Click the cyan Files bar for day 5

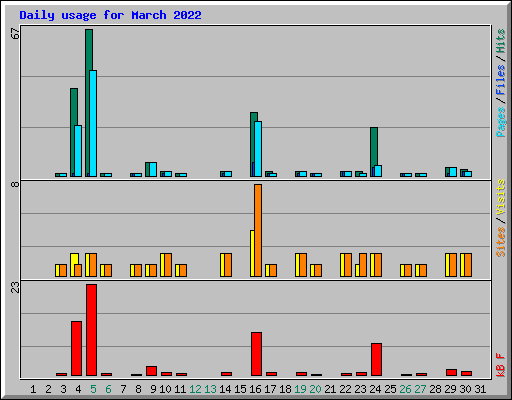pyautogui.click(x=93, y=123)
